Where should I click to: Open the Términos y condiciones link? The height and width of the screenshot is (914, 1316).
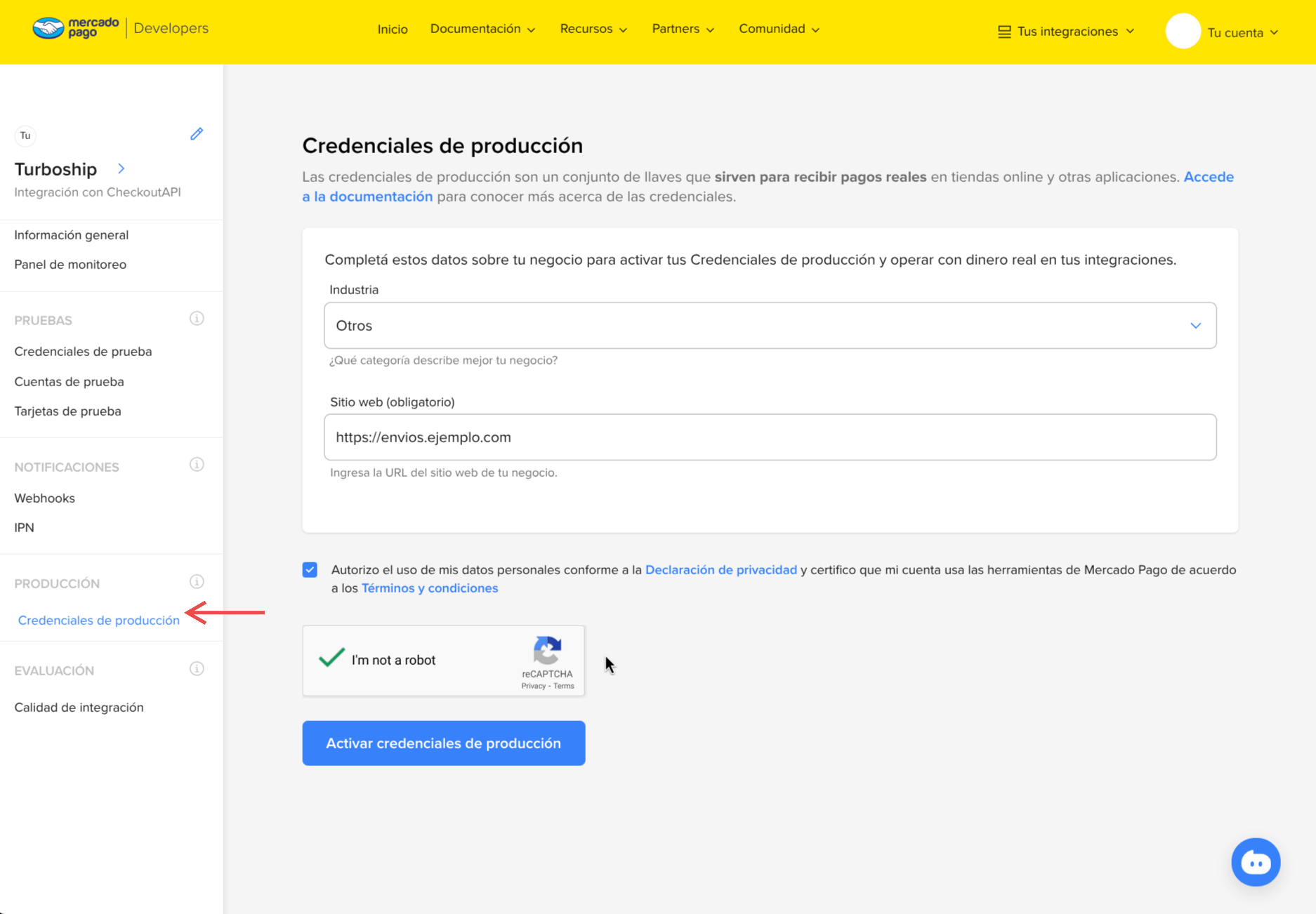pyautogui.click(x=429, y=588)
